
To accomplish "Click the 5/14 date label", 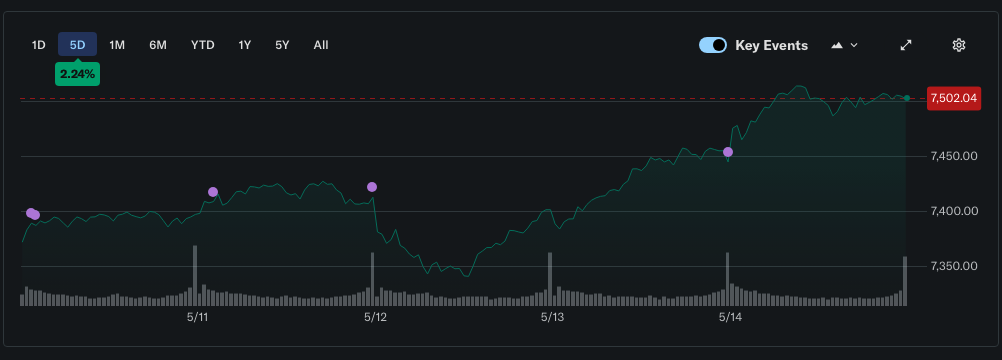I will click(730, 317).
